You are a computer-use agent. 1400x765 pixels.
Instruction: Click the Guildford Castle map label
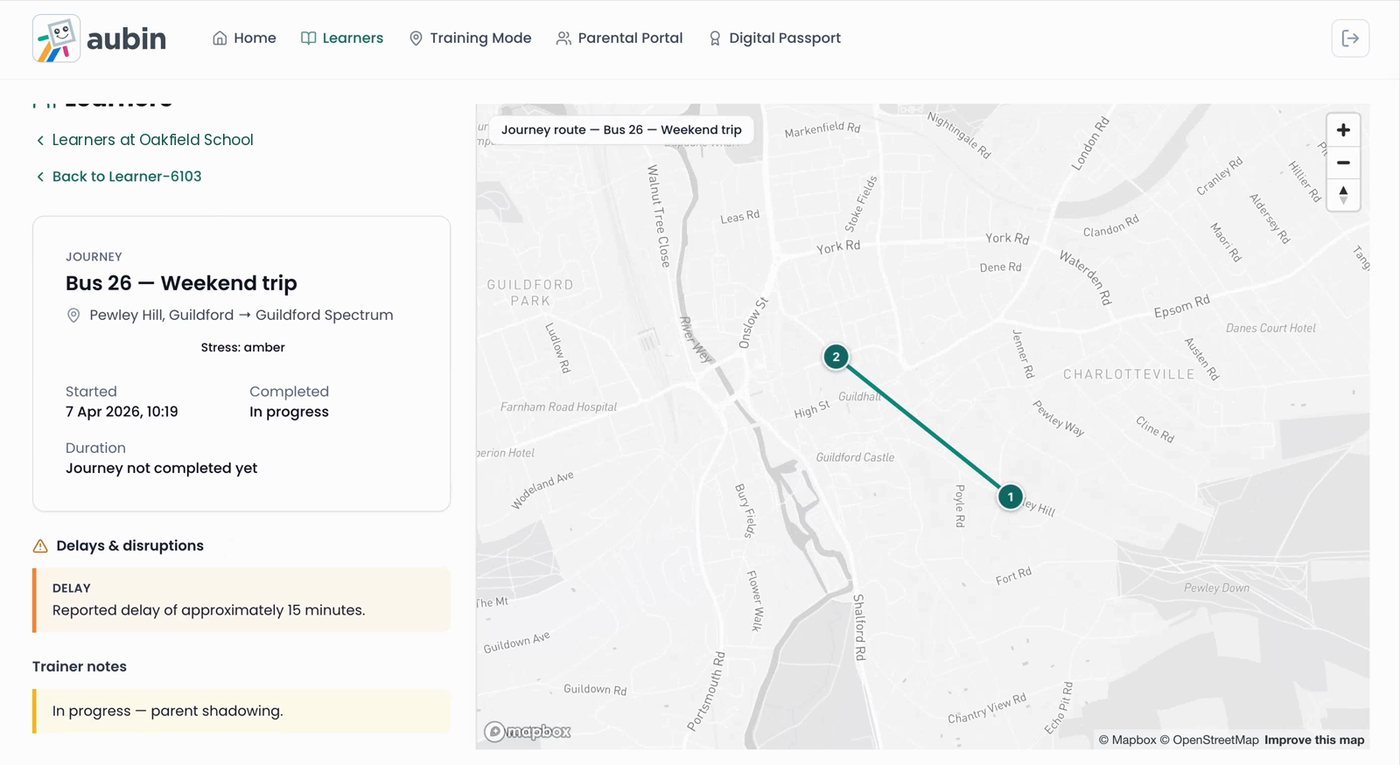point(855,457)
